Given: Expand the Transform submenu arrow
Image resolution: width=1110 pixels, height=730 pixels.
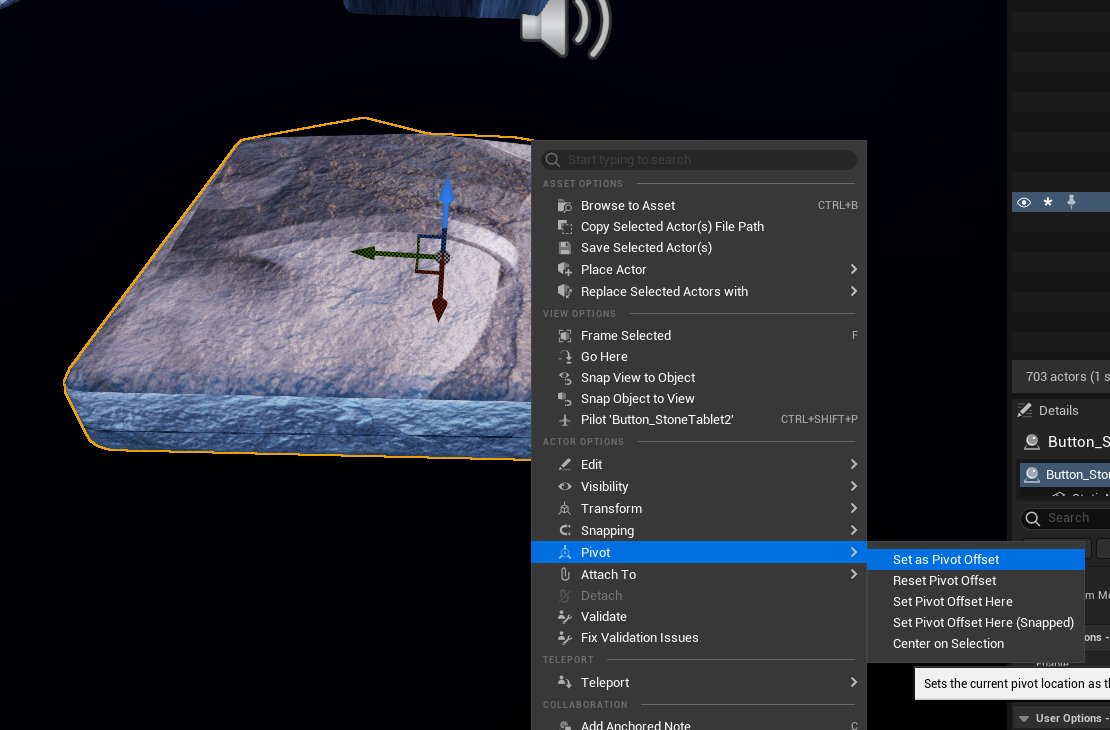Looking at the screenshot, I should tap(853, 508).
